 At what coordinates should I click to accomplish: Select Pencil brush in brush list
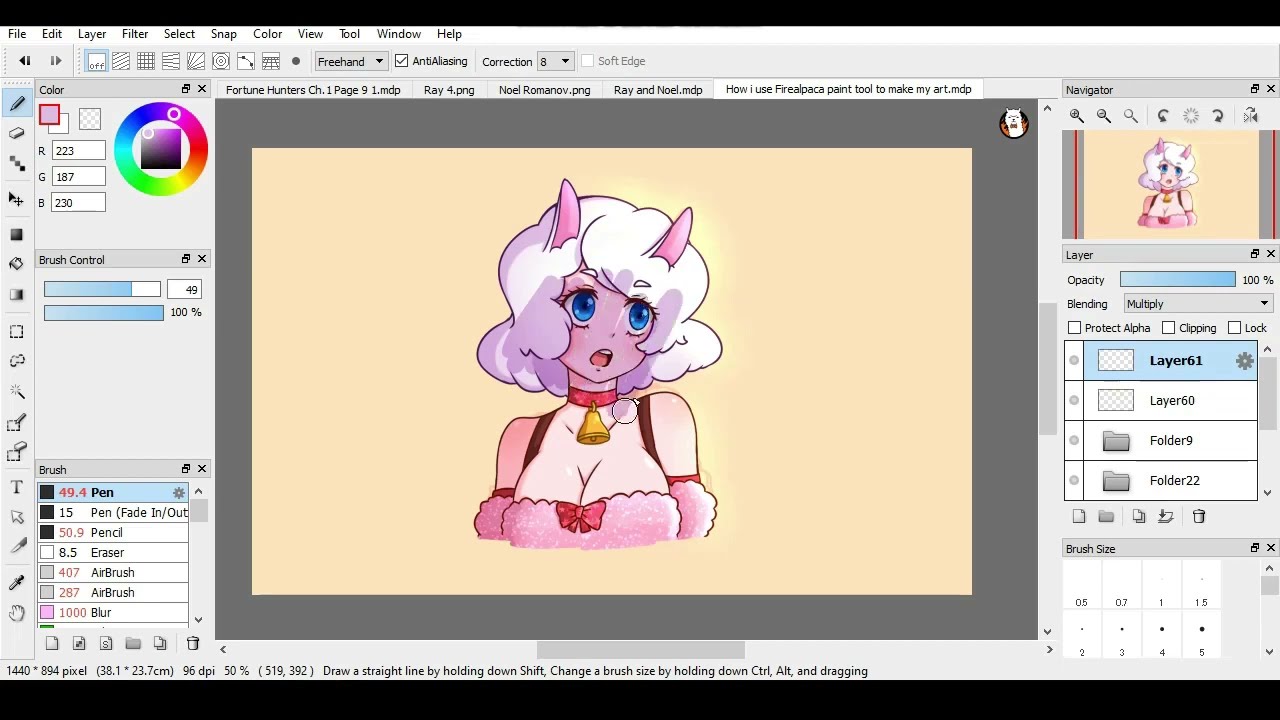[x=113, y=533]
